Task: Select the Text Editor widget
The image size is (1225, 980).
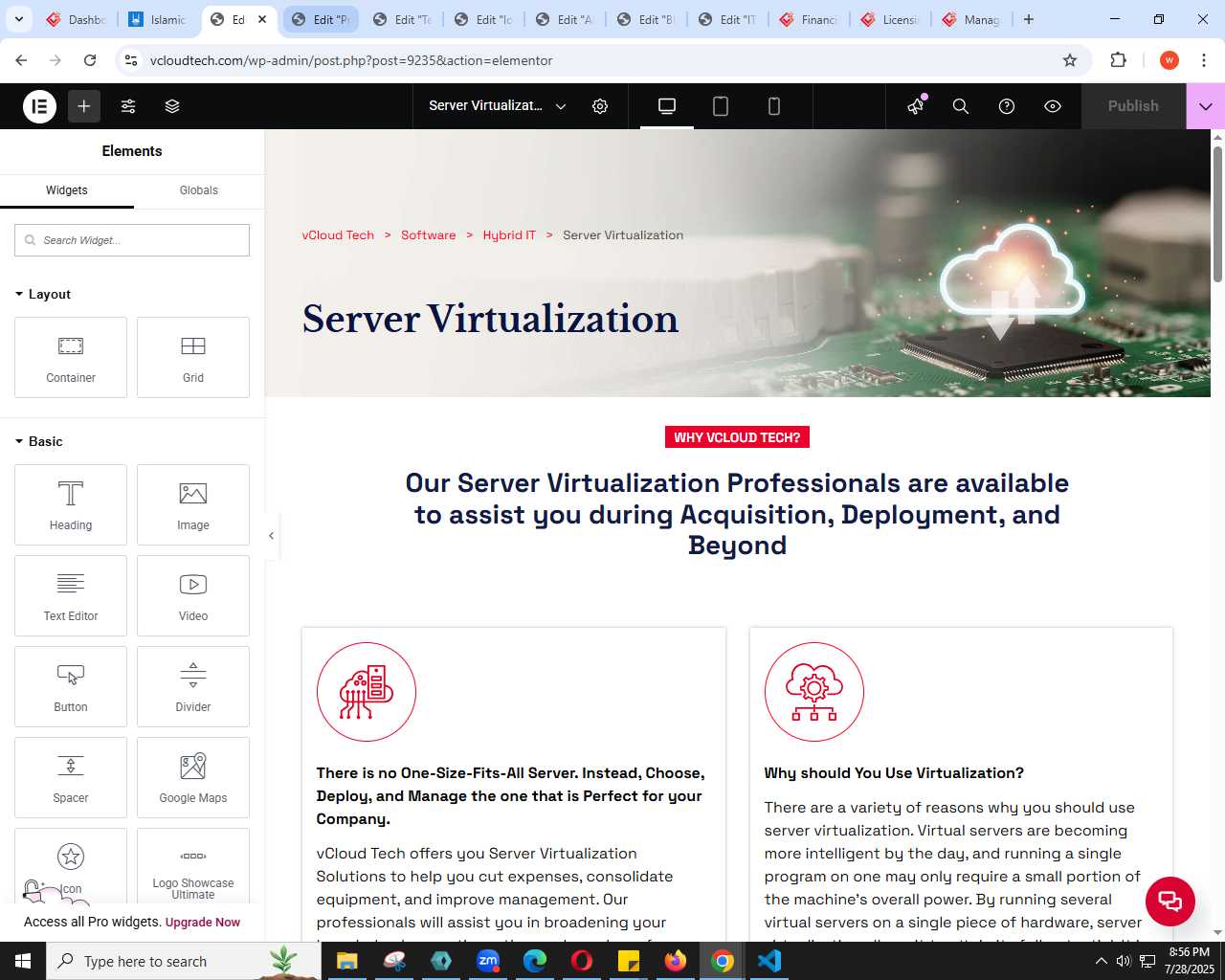Action: coord(71,595)
